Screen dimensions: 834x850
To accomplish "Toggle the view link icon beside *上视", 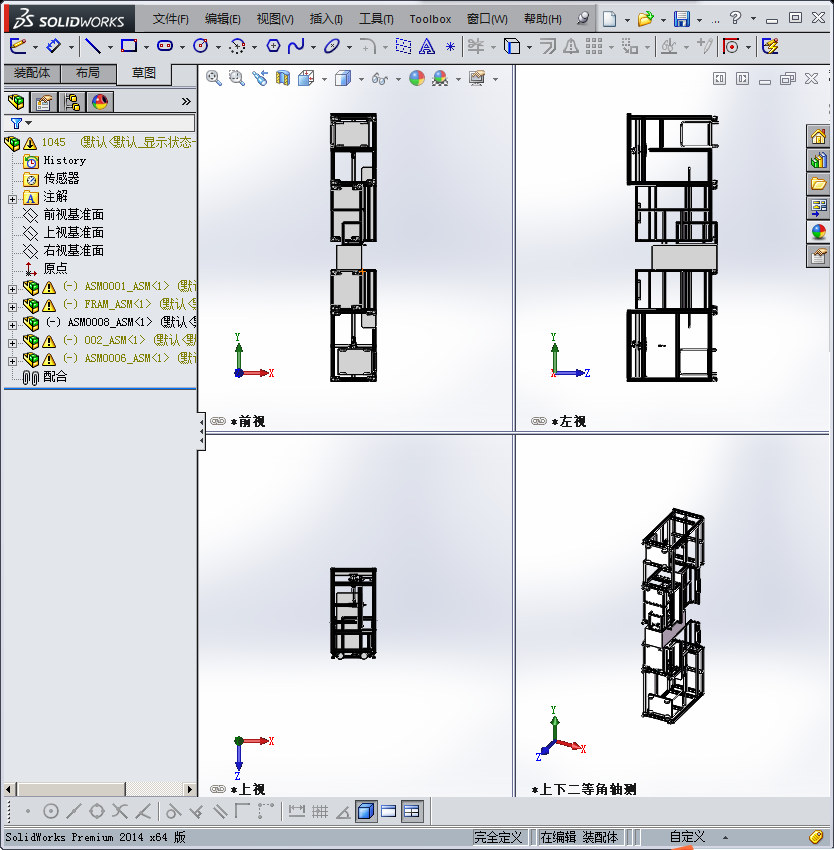I will 218,789.
